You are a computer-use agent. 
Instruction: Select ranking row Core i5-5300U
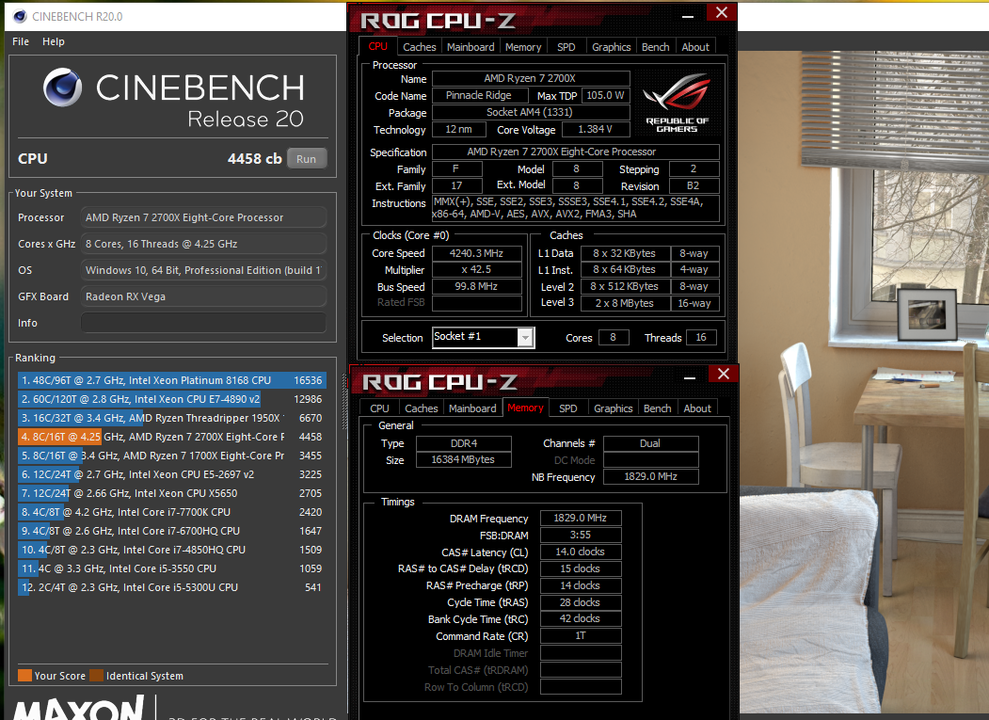pyautogui.click(x=172, y=588)
